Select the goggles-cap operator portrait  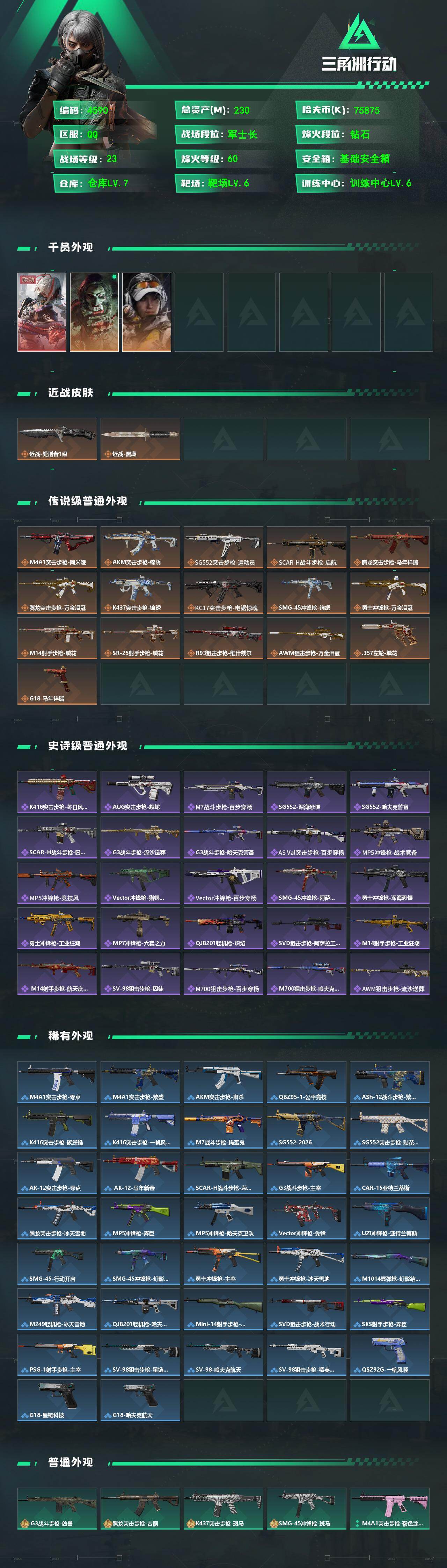click(147, 312)
